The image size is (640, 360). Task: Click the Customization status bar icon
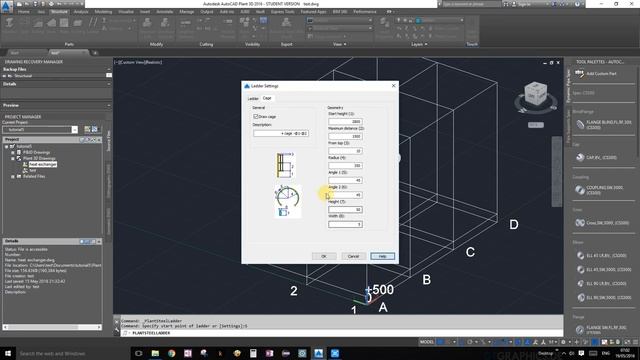coord(636,342)
